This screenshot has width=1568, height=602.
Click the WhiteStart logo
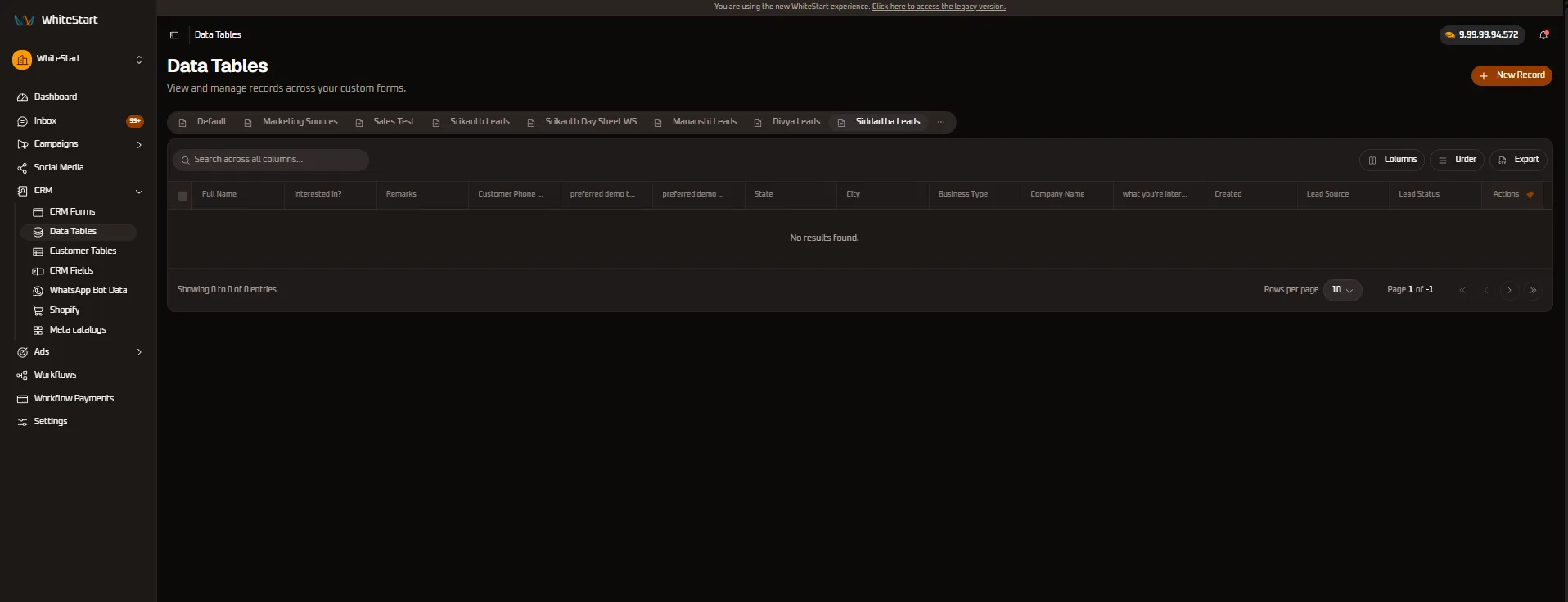point(56,20)
